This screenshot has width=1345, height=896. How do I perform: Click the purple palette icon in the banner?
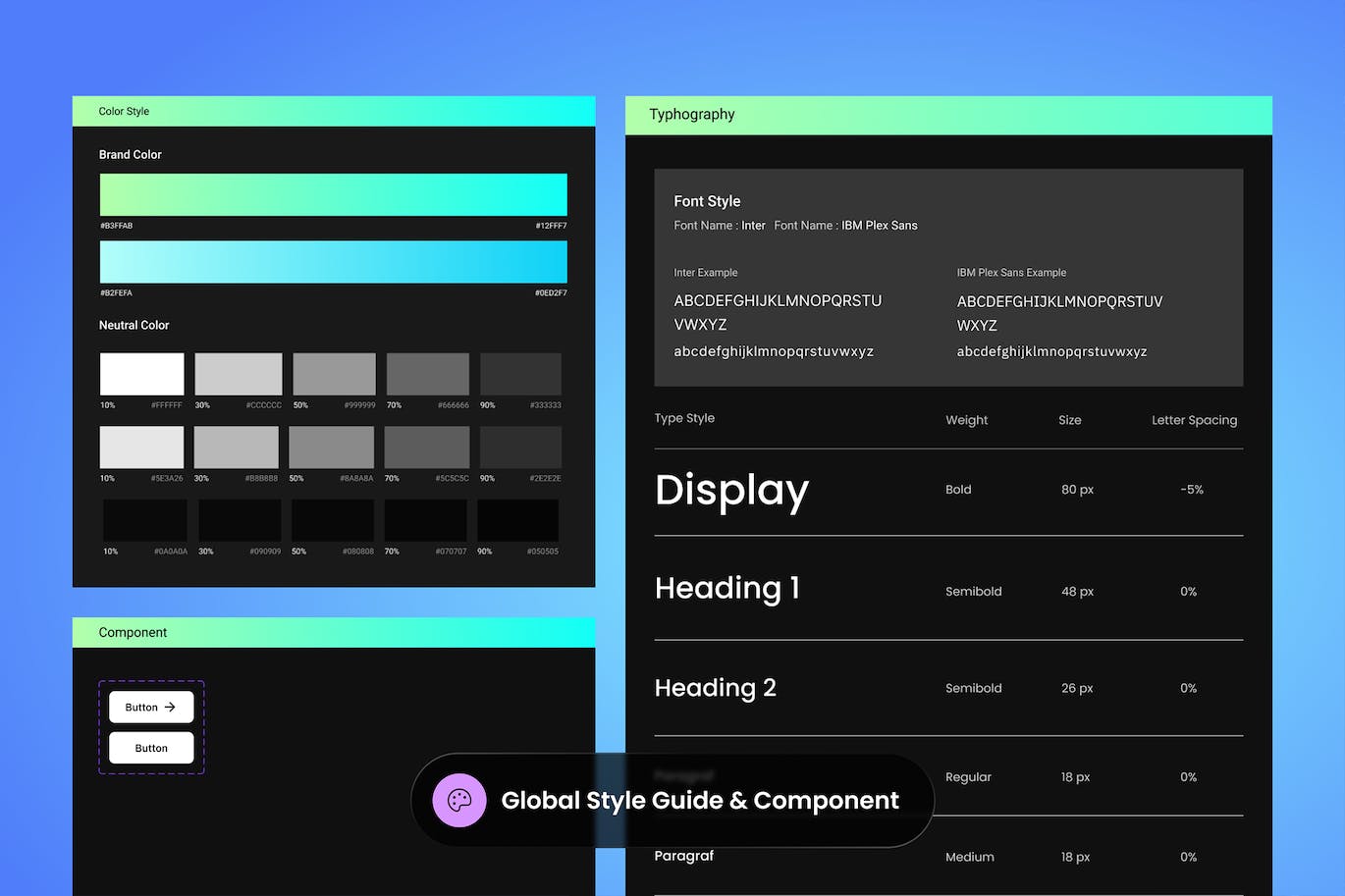tap(459, 800)
